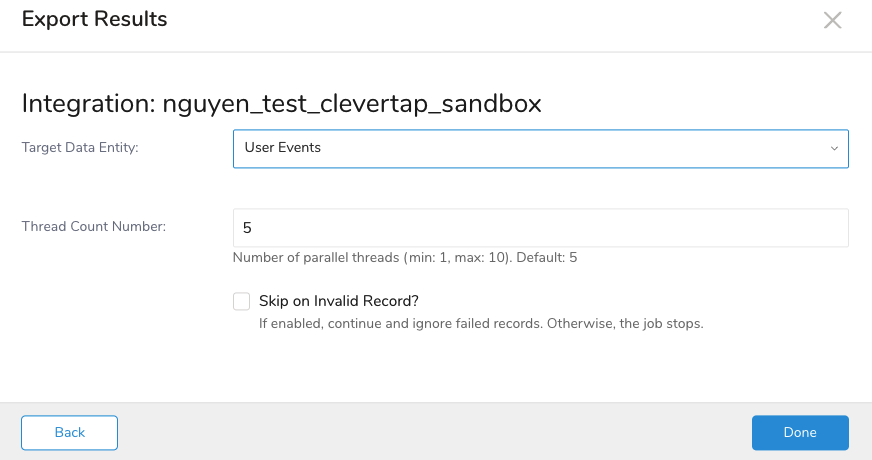Image resolution: width=872 pixels, height=460 pixels.
Task: Click the chevron arrow in the User Events combo box
Action: click(834, 148)
